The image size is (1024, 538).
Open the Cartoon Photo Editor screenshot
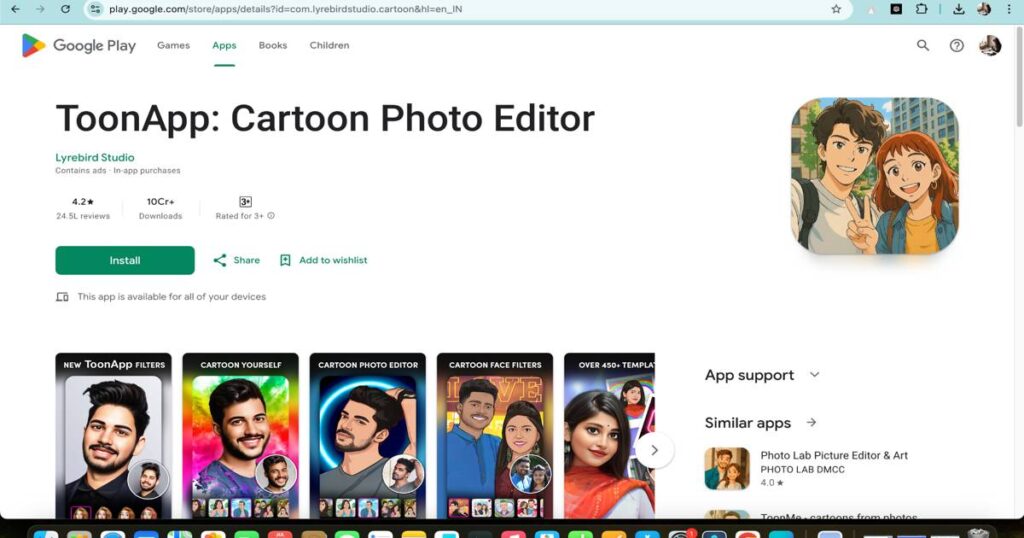point(368,435)
